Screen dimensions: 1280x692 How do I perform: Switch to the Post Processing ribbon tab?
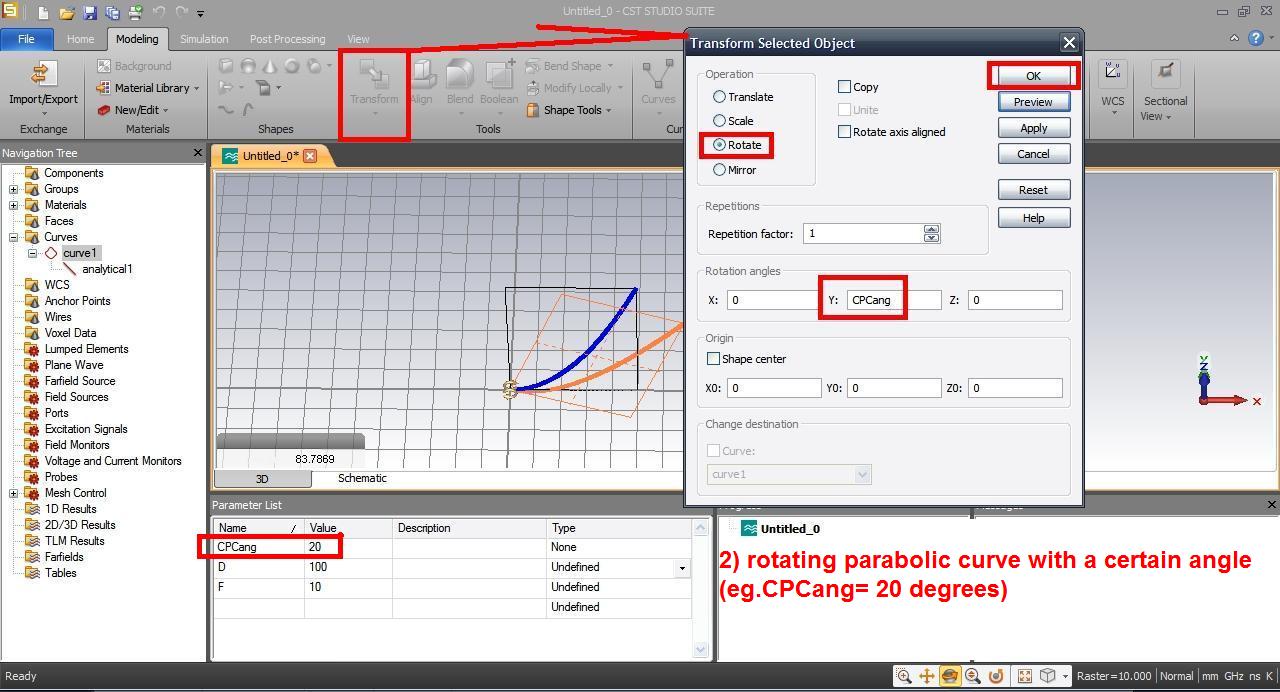(287, 39)
